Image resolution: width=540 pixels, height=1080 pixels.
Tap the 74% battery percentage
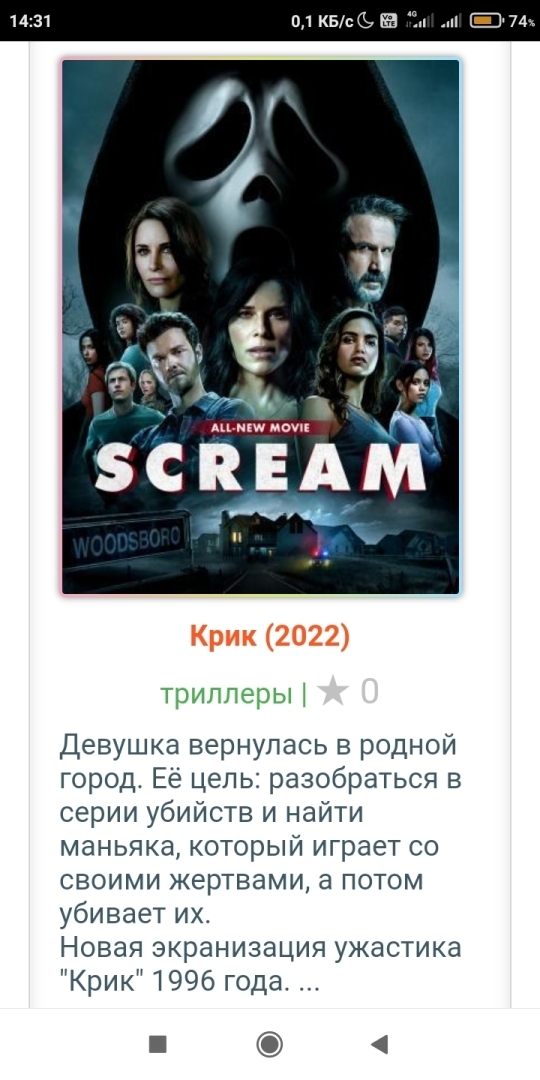tap(521, 21)
